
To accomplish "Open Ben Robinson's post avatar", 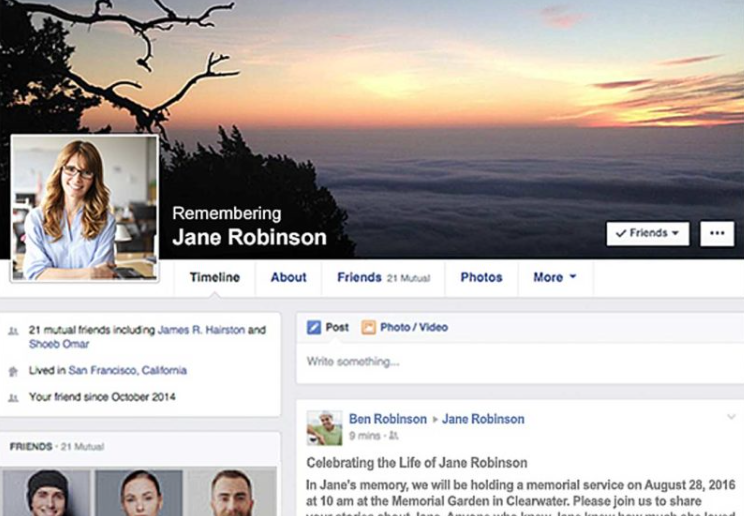I will (324, 428).
